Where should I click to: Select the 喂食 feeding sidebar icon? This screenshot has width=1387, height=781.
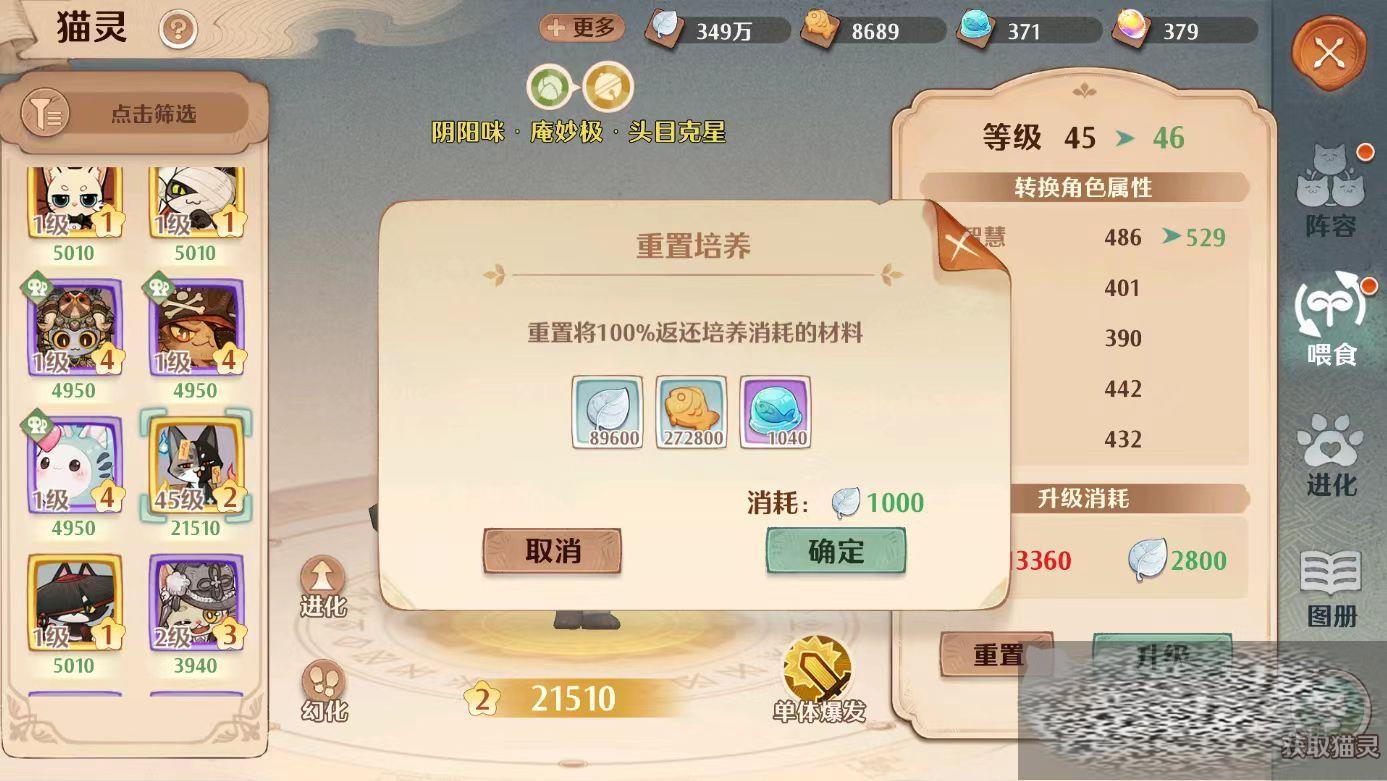click(1331, 318)
